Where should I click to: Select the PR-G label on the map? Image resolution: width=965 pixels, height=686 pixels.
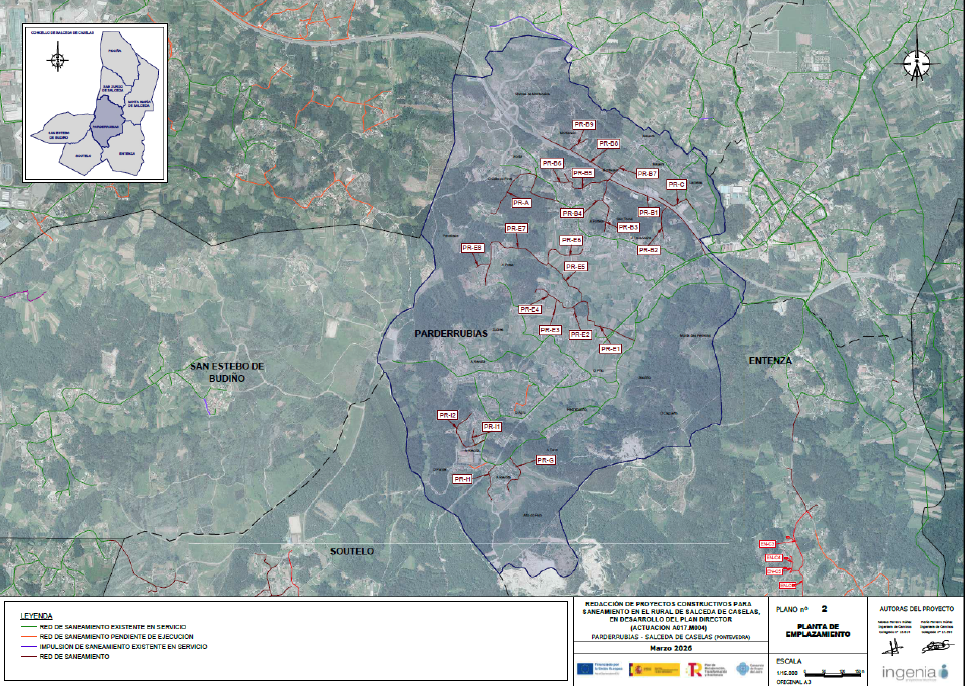coord(545,460)
